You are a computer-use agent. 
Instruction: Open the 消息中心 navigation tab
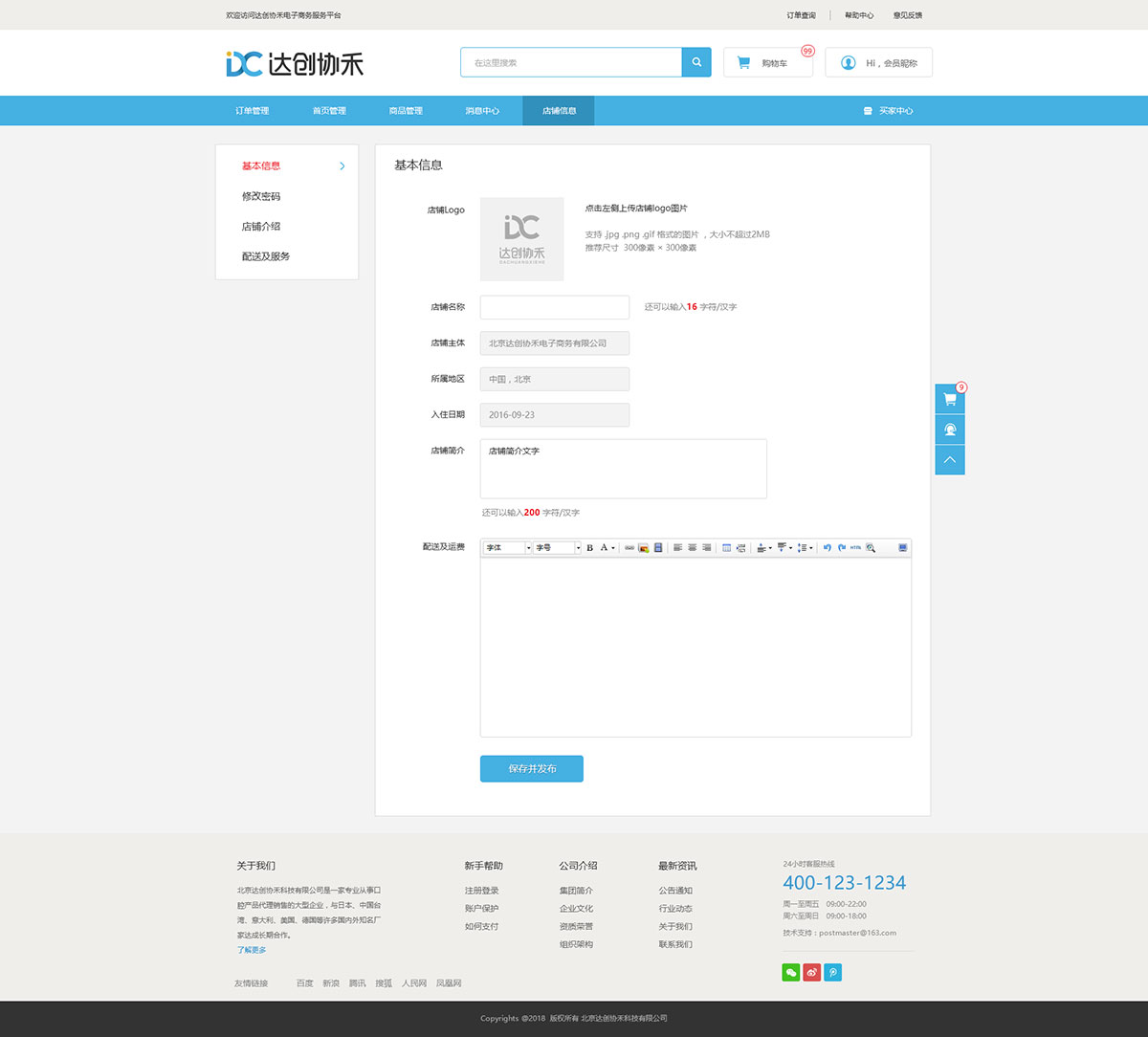(482, 110)
